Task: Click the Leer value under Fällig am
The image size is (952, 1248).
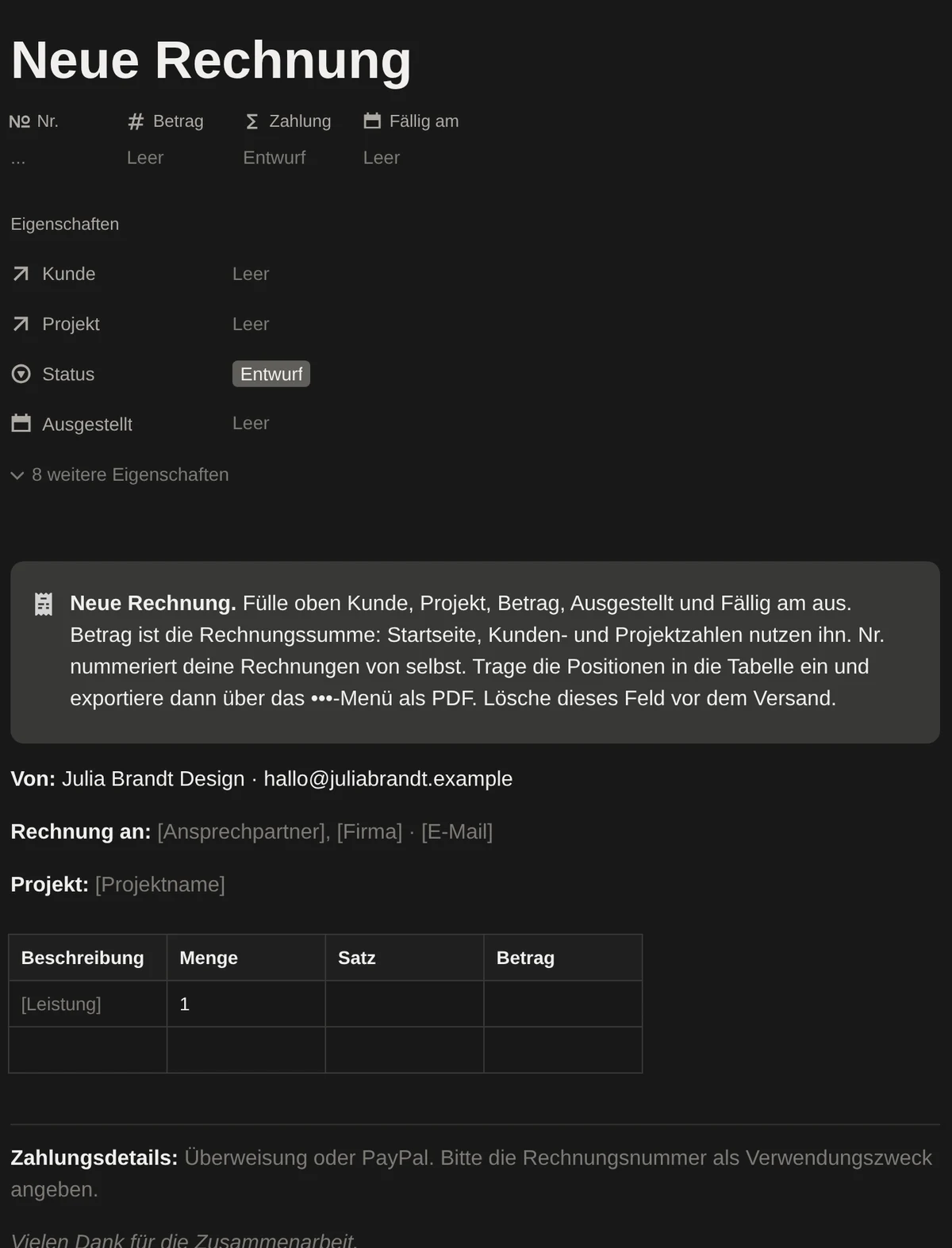Action: click(382, 158)
